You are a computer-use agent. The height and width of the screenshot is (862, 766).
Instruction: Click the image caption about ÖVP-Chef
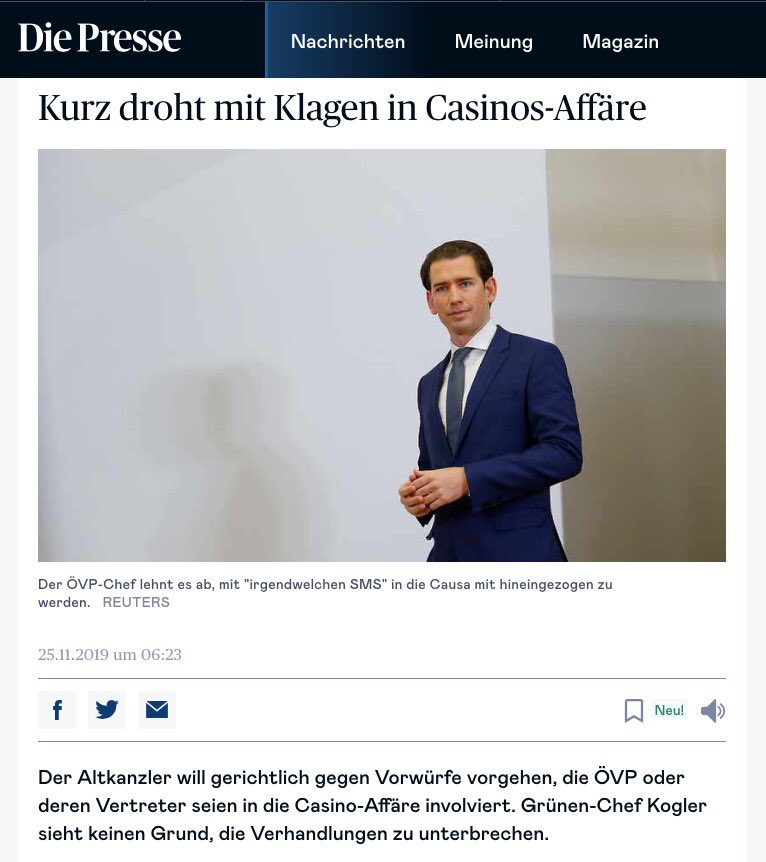coord(325,593)
